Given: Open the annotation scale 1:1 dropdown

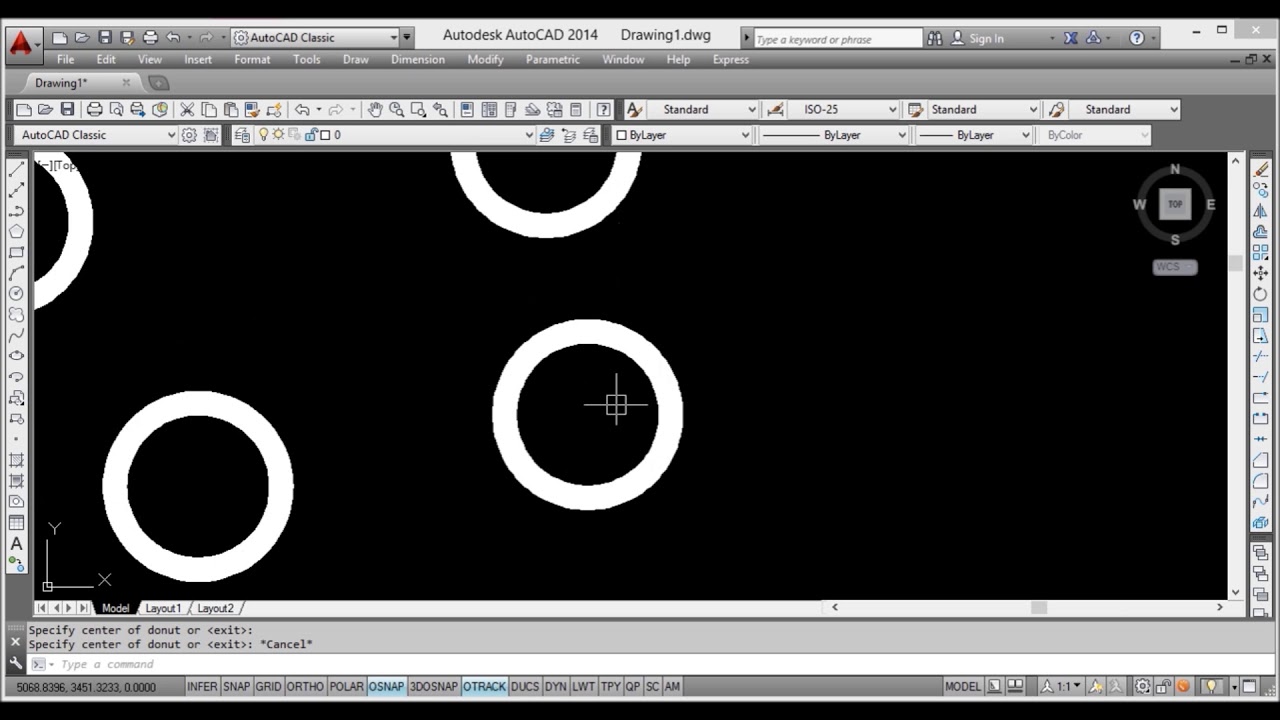Looking at the screenshot, I should pos(1061,687).
